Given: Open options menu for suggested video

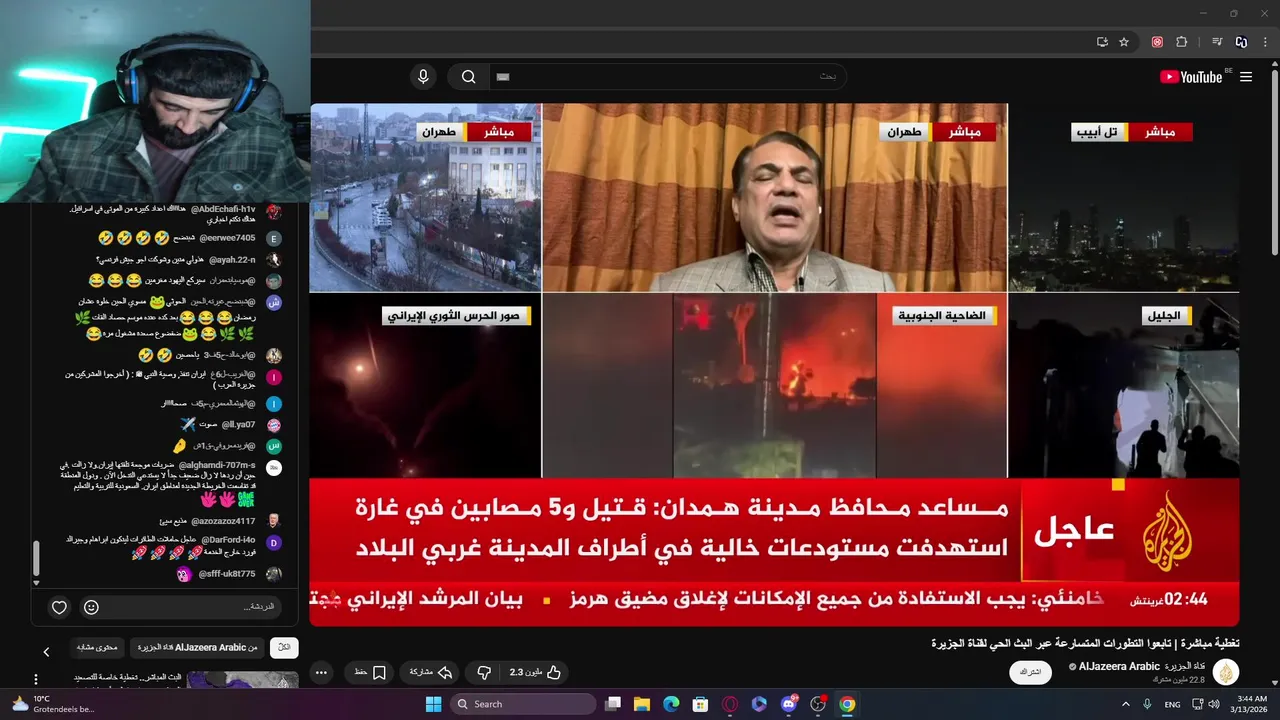Looking at the screenshot, I should pos(36,680).
